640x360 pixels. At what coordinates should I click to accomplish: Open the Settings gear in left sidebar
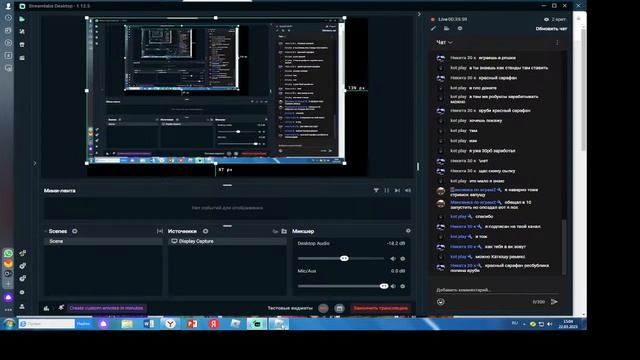[22, 292]
